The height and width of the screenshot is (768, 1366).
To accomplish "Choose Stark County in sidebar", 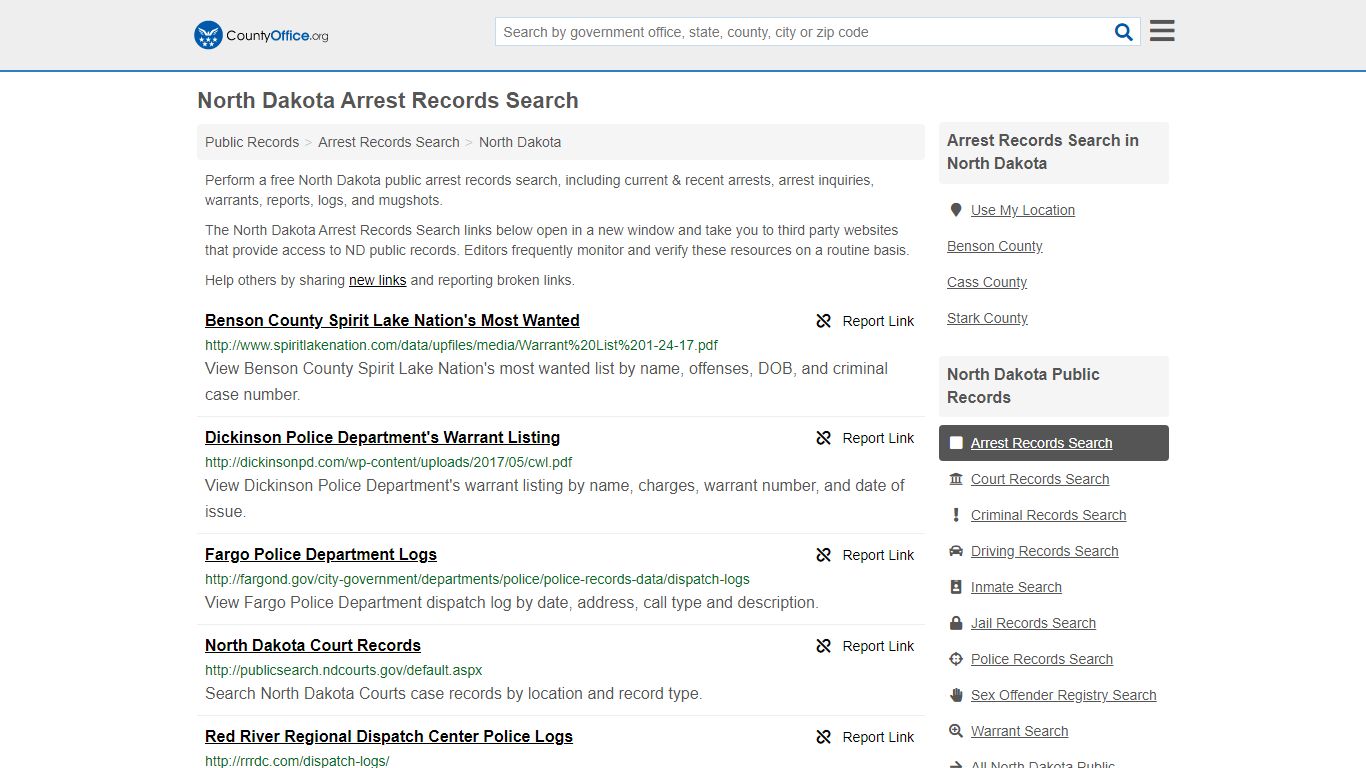I will pyautogui.click(x=987, y=318).
